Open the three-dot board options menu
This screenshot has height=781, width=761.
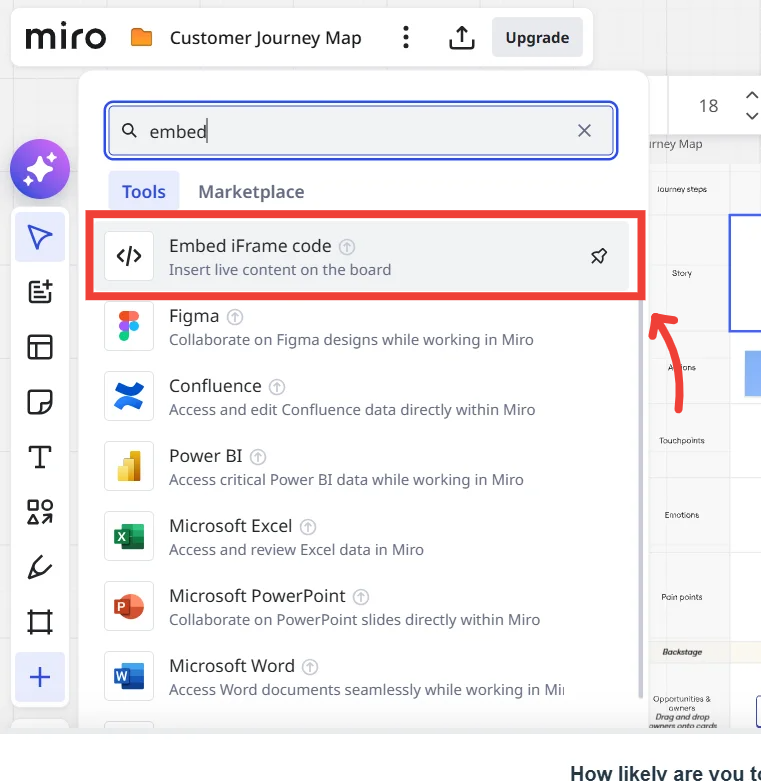coord(406,37)
